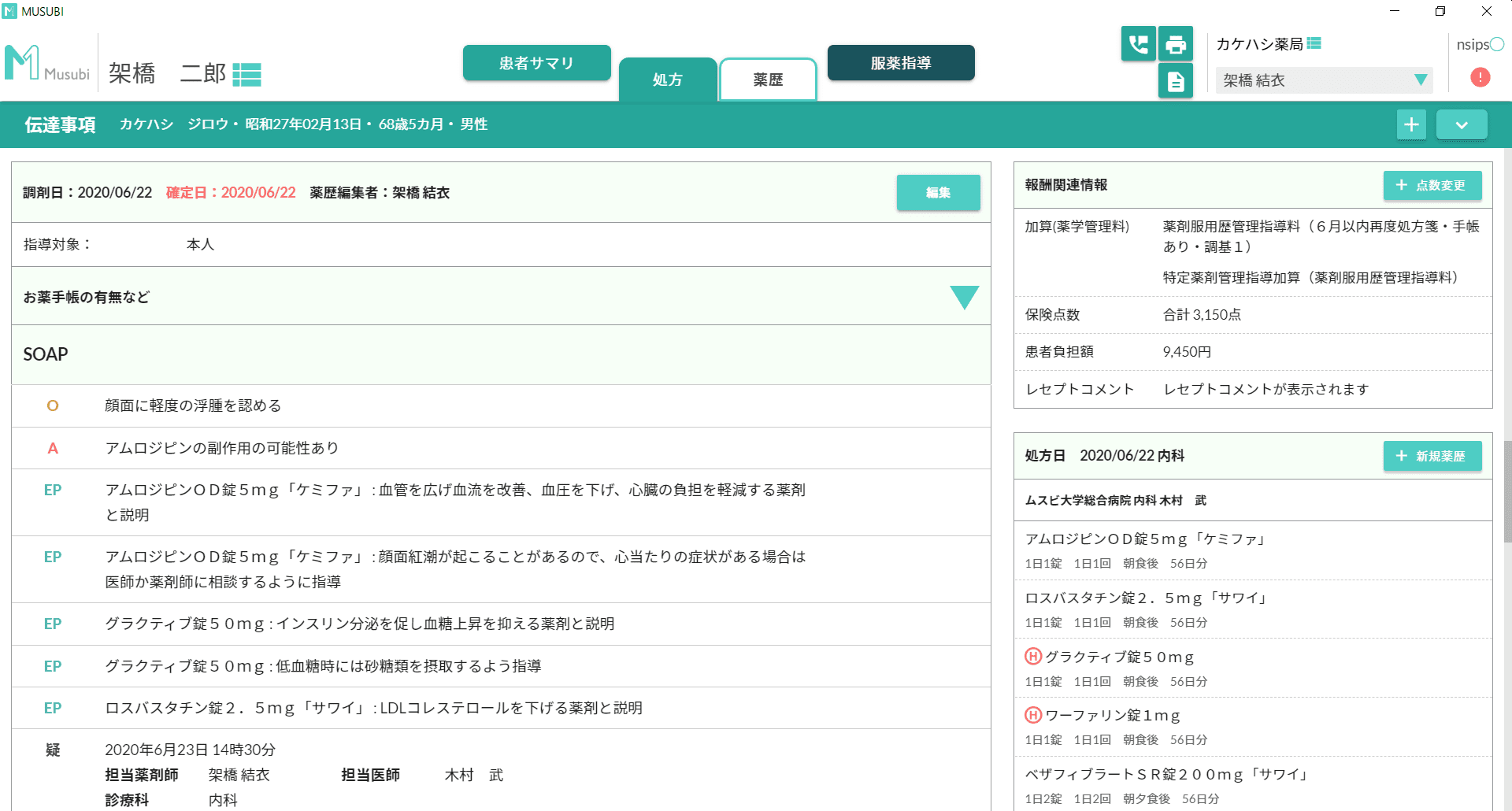
Task: Select EP row about 低血糖時
Action: pyautogui.click(x=501, y=666)
